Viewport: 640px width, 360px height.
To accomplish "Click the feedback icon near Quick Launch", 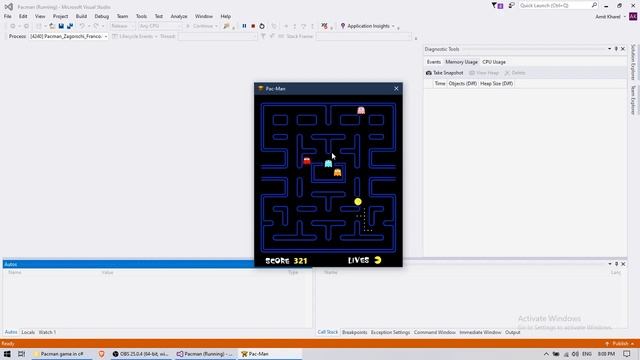I will 511,5.
